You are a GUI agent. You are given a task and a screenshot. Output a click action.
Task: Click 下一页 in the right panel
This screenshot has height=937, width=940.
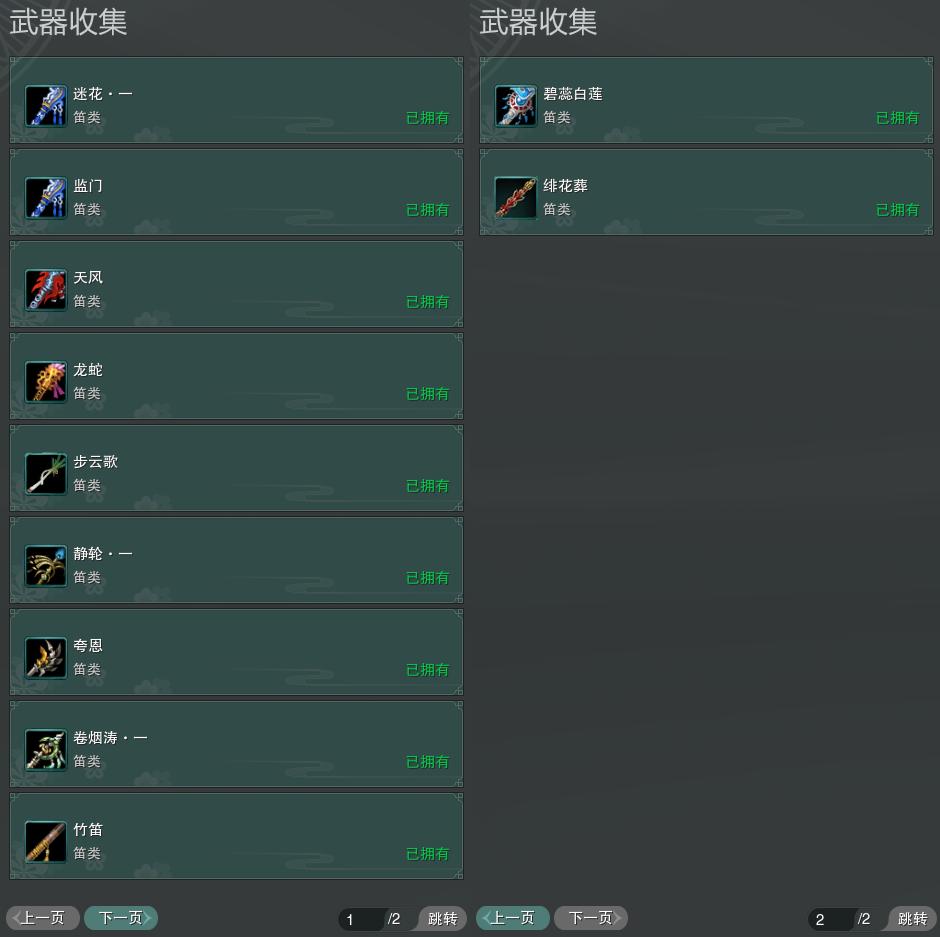coord(591,918)
